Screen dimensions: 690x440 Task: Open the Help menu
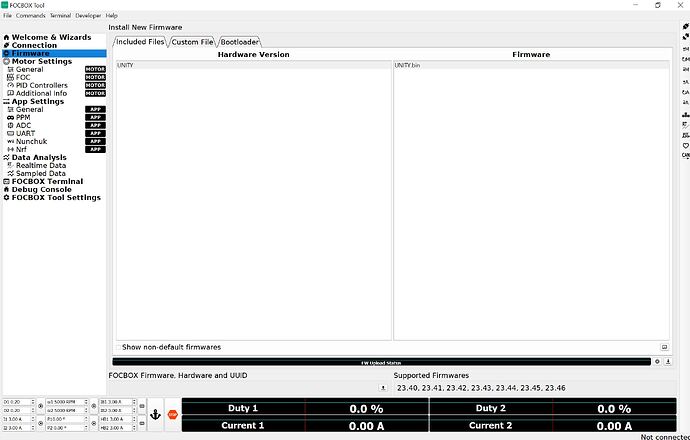click(x=111, y=15)
